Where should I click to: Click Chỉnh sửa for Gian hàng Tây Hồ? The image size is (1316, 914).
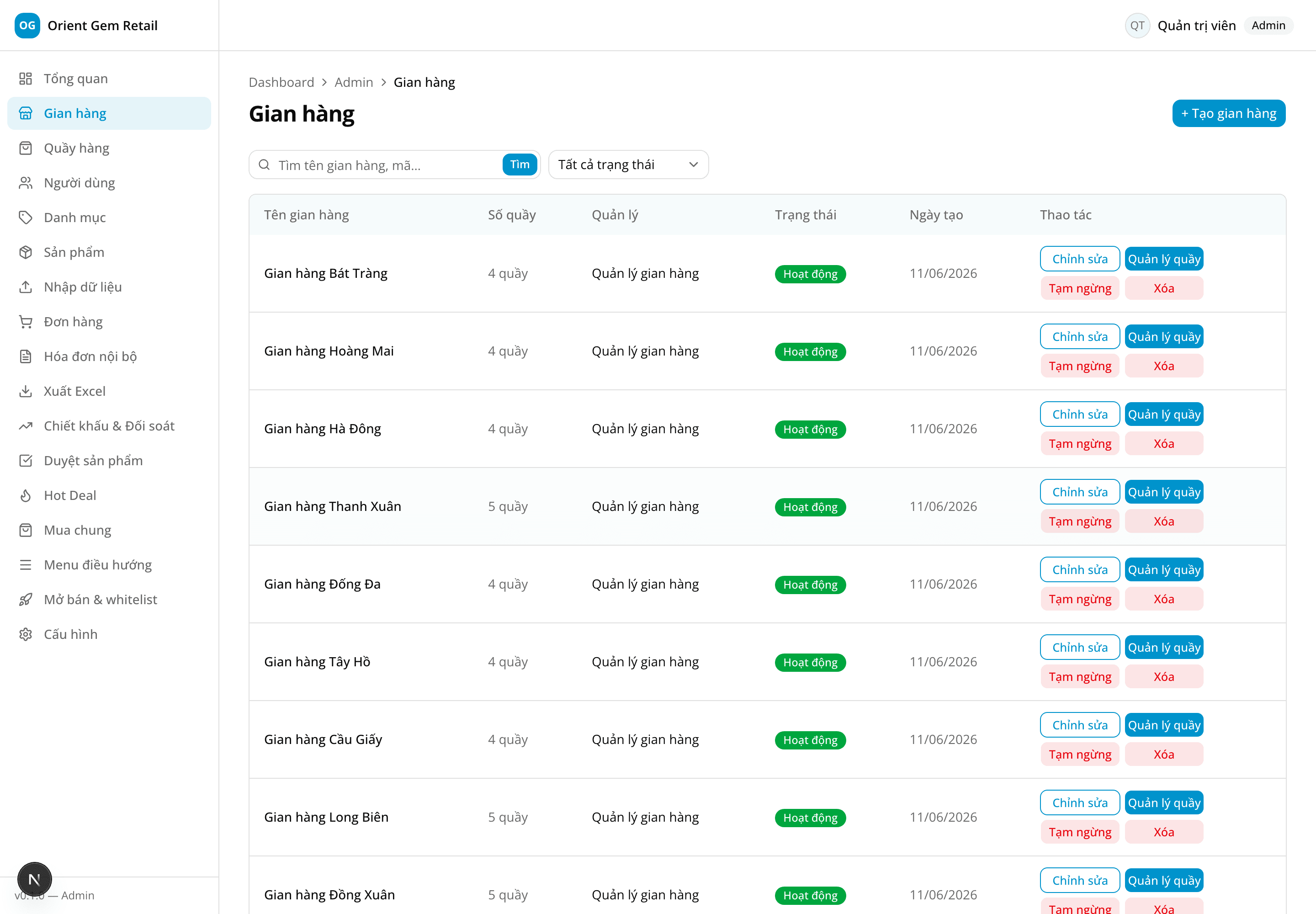coord(1079,647)
